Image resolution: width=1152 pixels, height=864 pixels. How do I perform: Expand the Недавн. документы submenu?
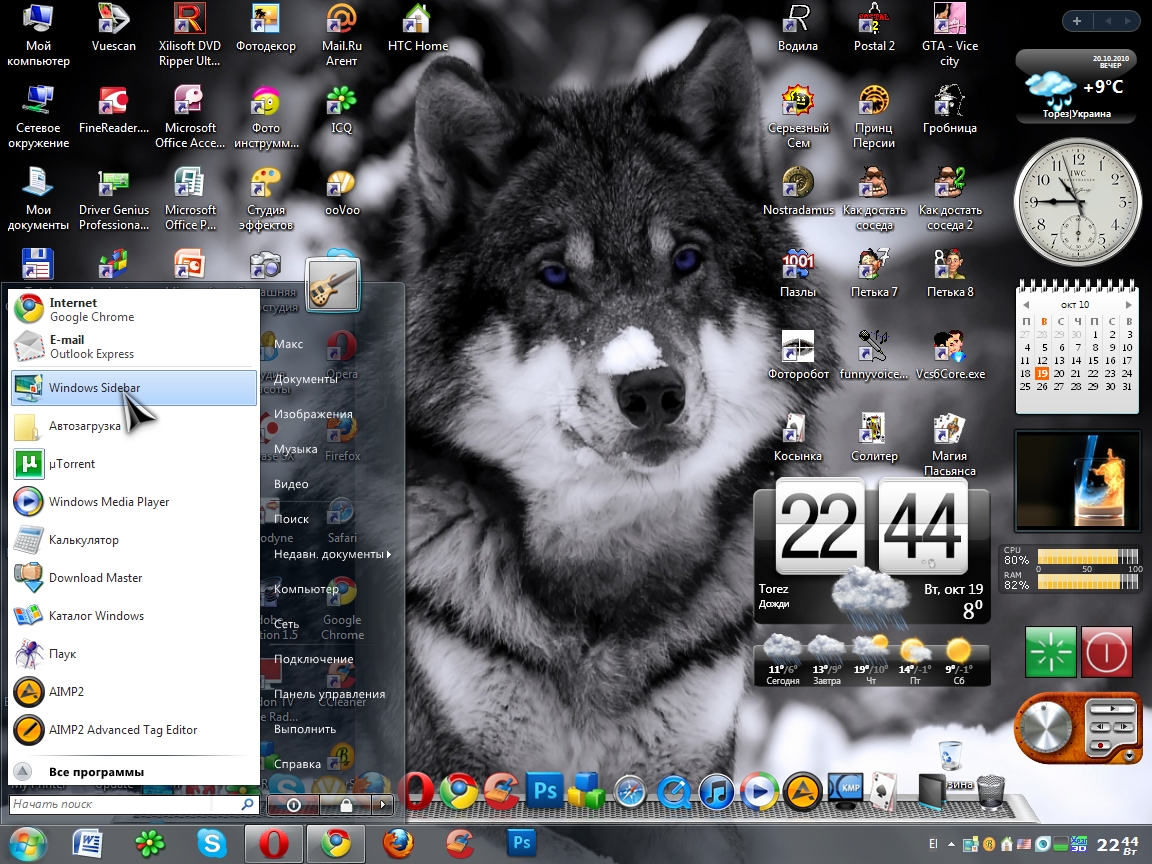(332, 554)
